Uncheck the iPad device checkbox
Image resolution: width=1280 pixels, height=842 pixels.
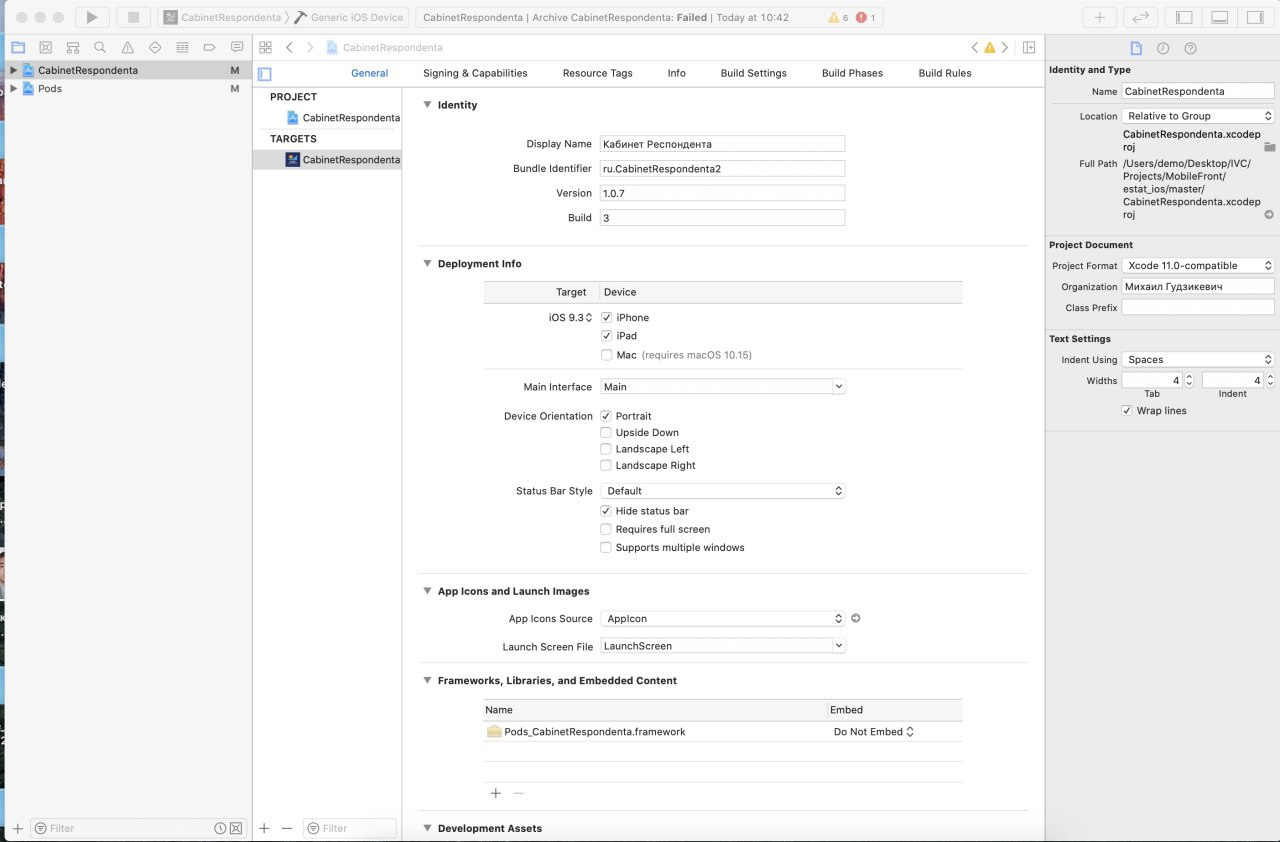606,335
